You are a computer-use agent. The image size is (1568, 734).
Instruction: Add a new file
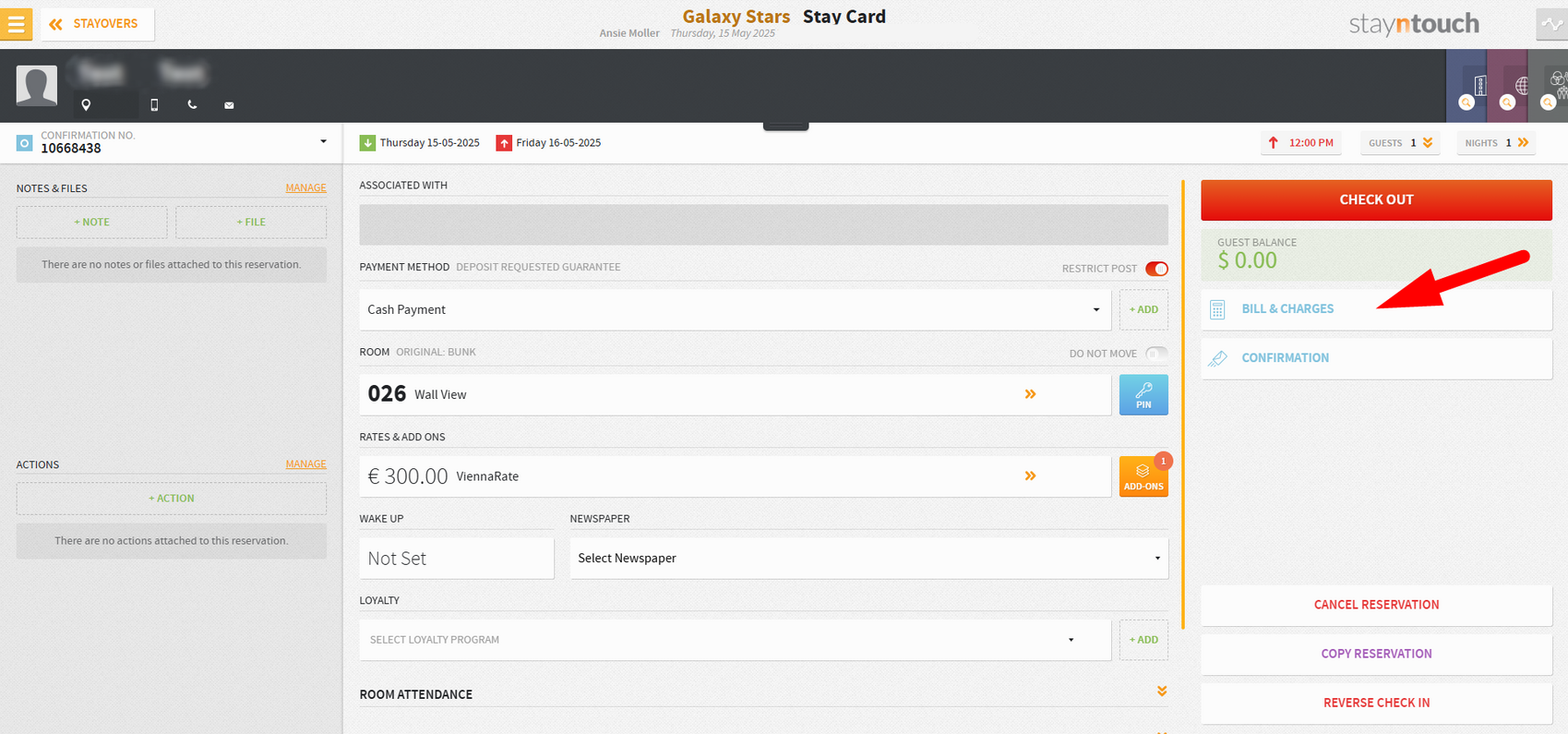(251, 223)
